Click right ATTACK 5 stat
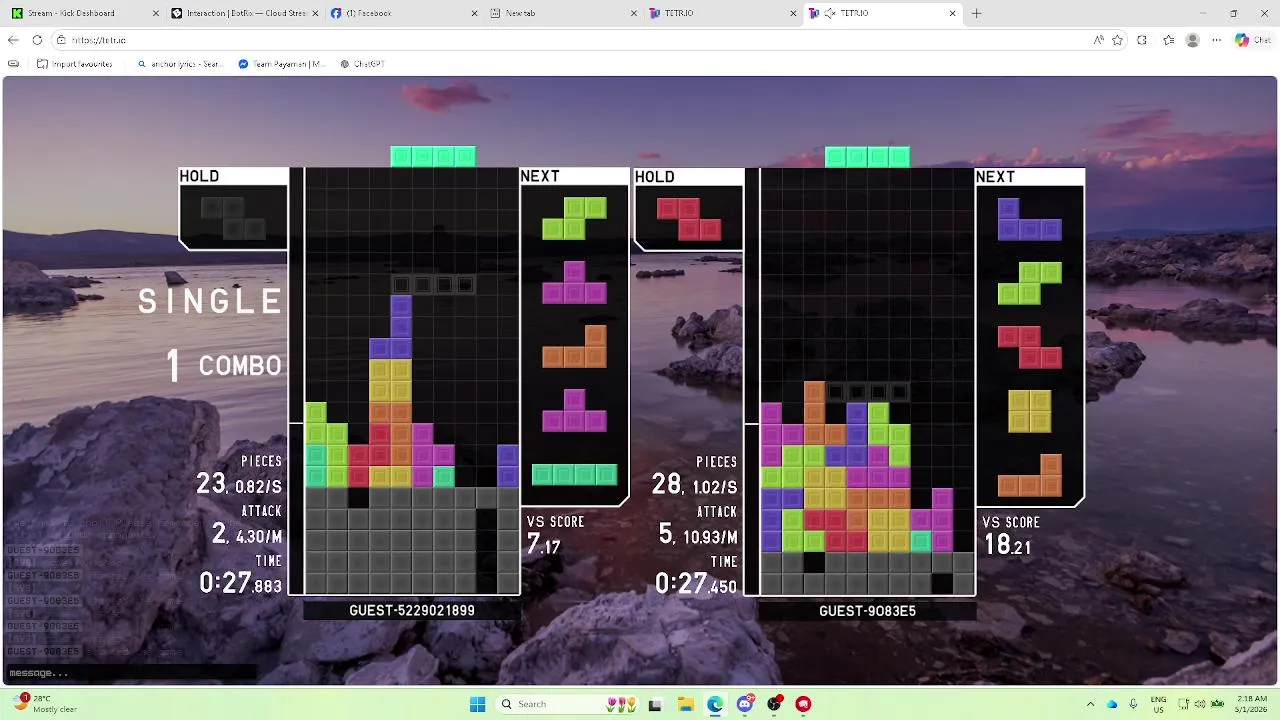This screenshot has height=720, width=1280. [698, 535]
